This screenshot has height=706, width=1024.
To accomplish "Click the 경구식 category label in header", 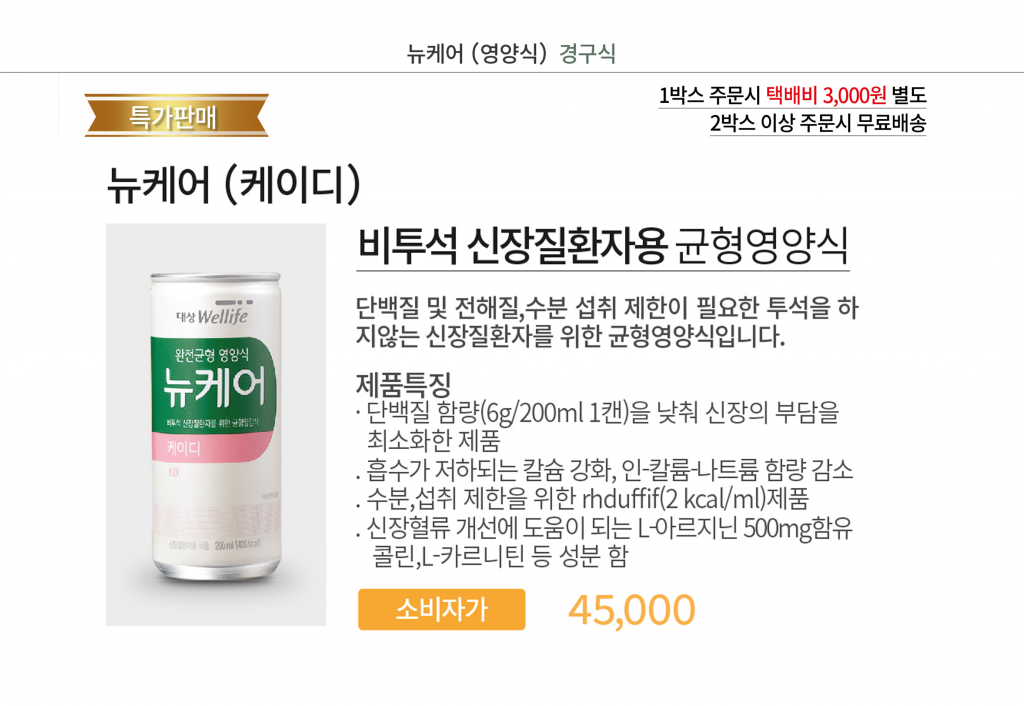I will [587, 53].
